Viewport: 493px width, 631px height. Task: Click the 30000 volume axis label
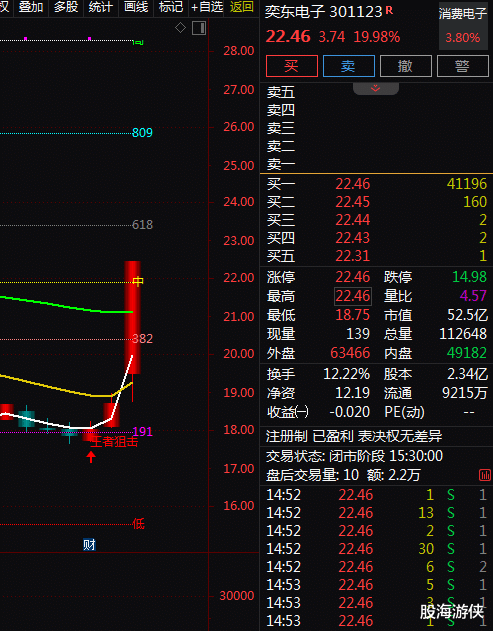(x=237, y=596)
